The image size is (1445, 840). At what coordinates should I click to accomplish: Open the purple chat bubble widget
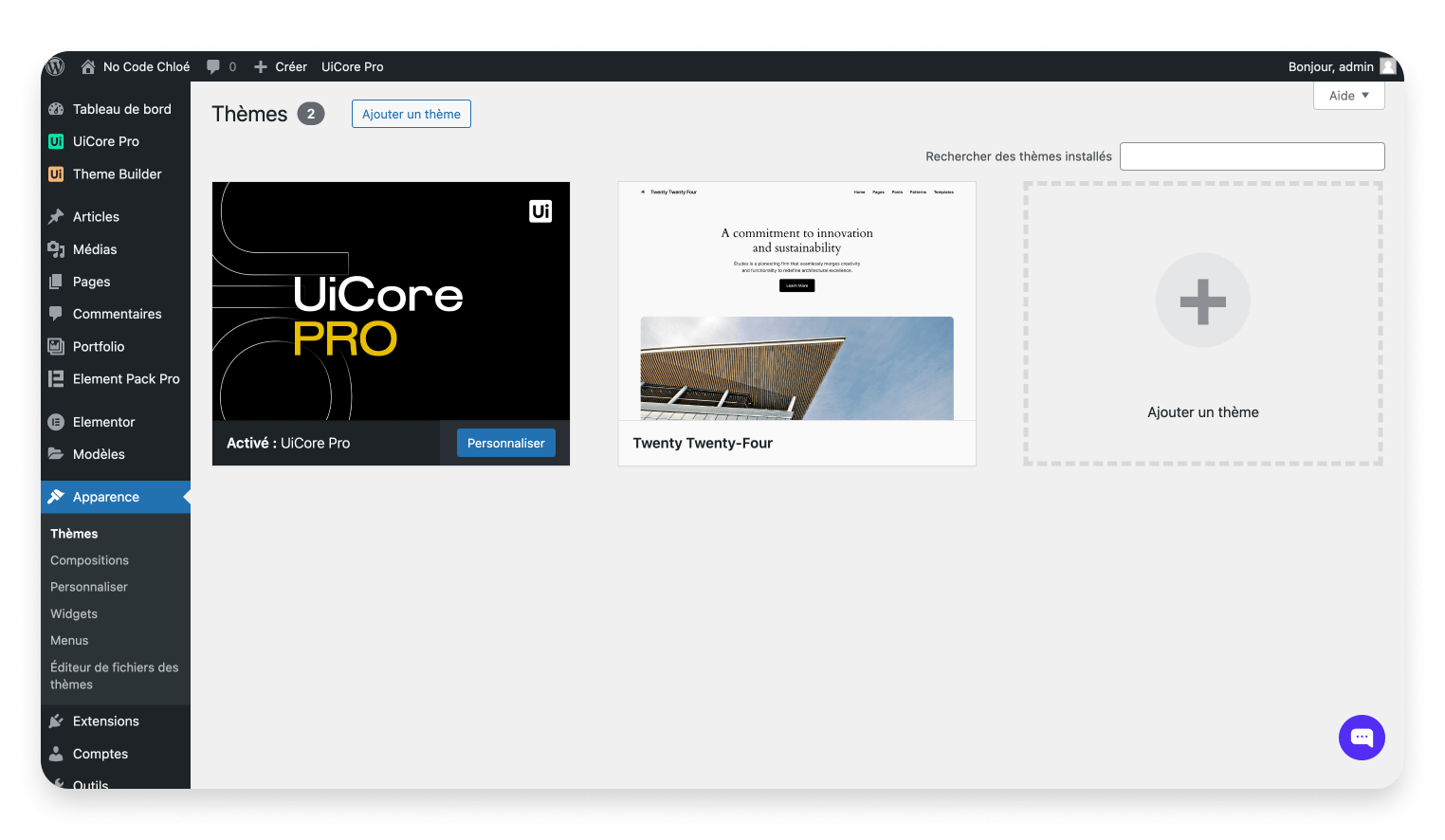coord(1362,738)
